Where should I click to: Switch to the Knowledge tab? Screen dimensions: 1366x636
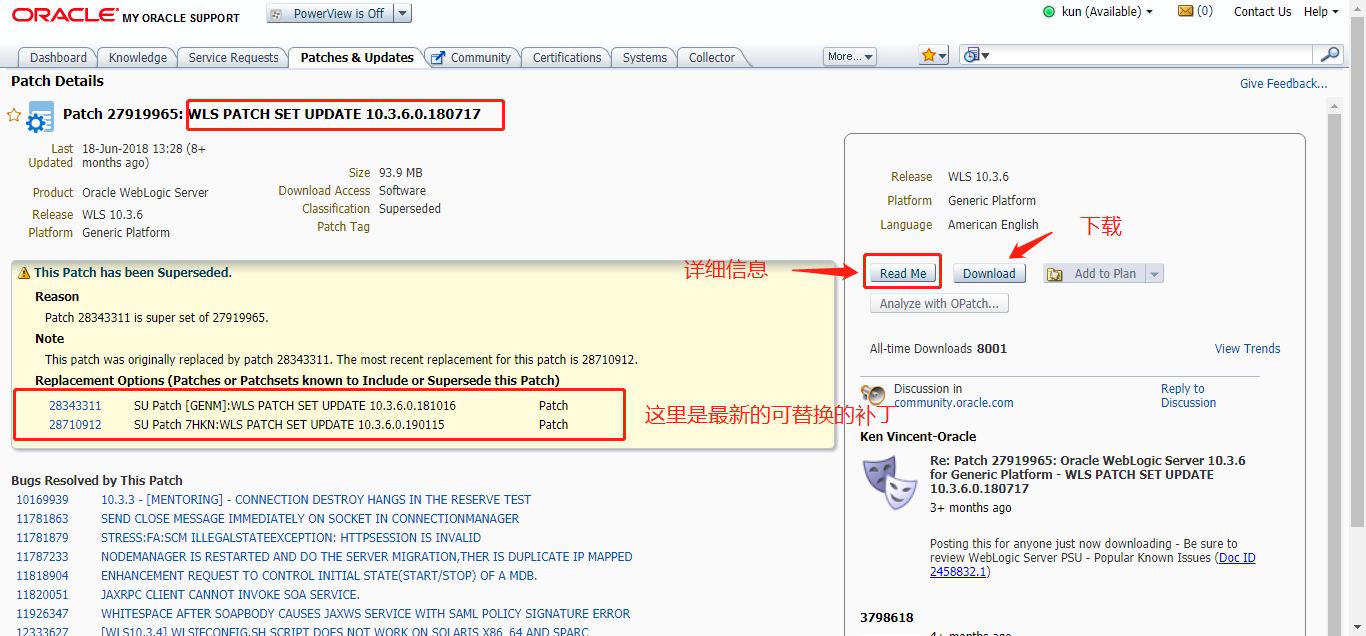click(138, 57)
